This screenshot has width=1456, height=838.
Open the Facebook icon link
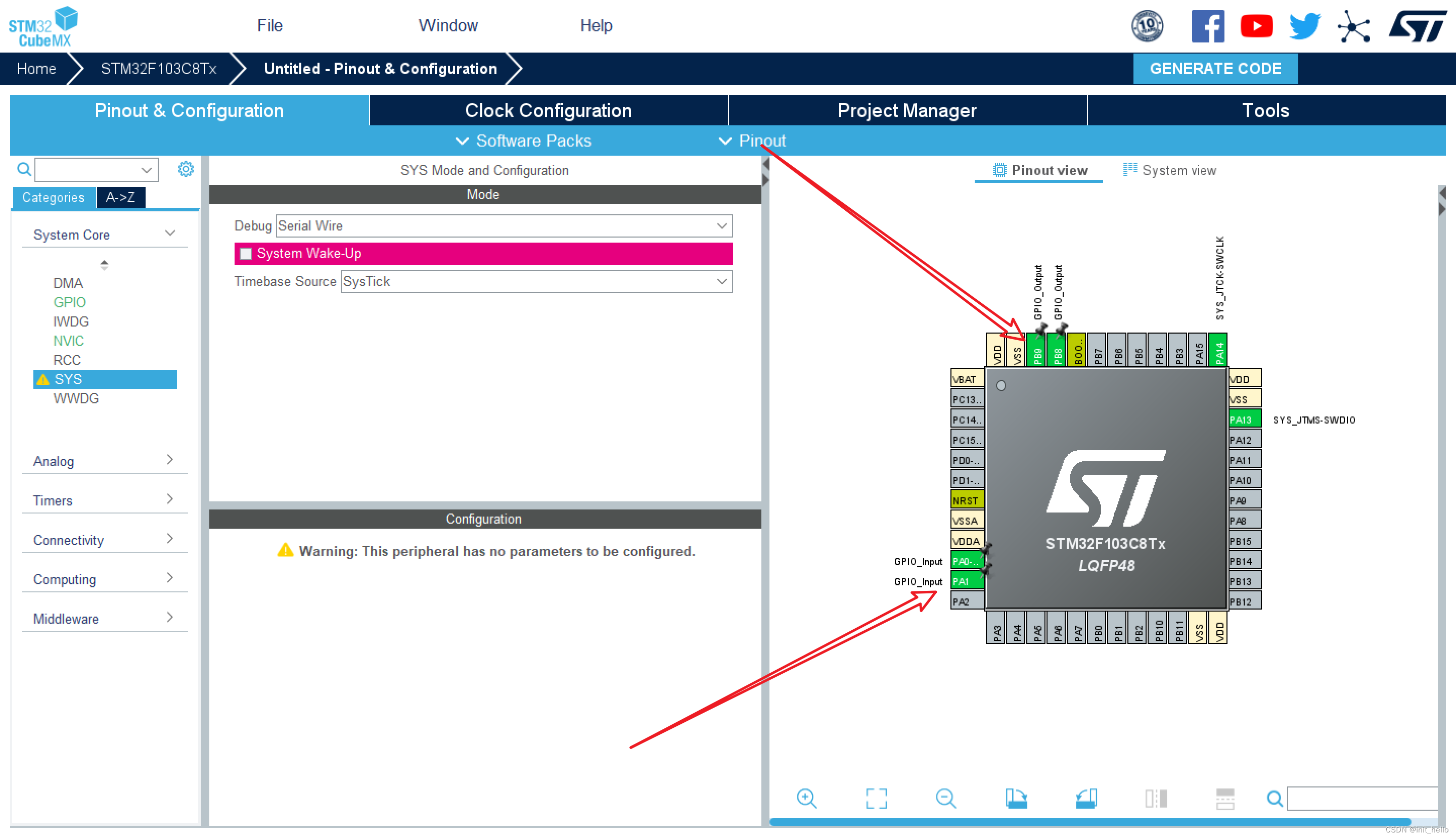(x=1207, y=26)
